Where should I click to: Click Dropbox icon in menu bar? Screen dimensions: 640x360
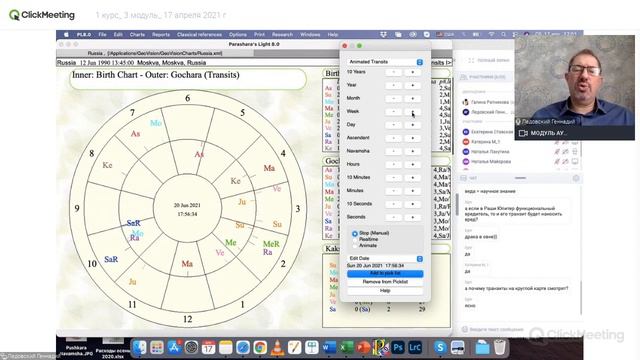[x=383, y=35]
